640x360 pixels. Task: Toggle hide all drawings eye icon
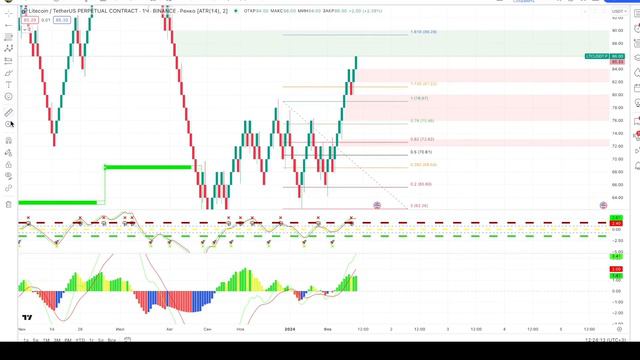click(9, 176)
